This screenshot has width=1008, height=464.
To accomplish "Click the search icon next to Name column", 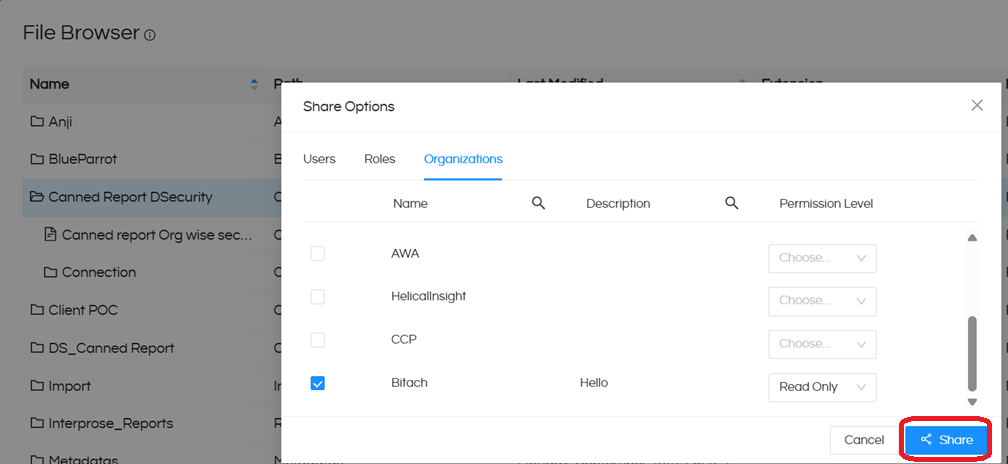I will click(538, 203).
